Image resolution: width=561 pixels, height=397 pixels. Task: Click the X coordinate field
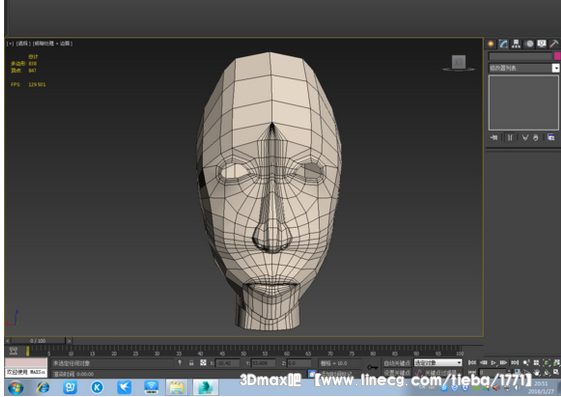(227, 363)
